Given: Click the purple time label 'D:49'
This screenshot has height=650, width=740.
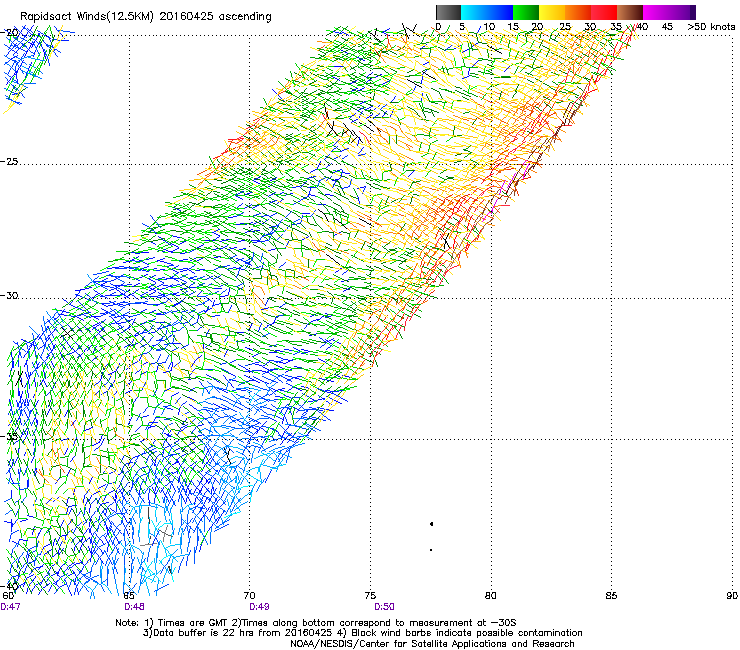Looking at the screenshot, I should (x=259, y=607).
